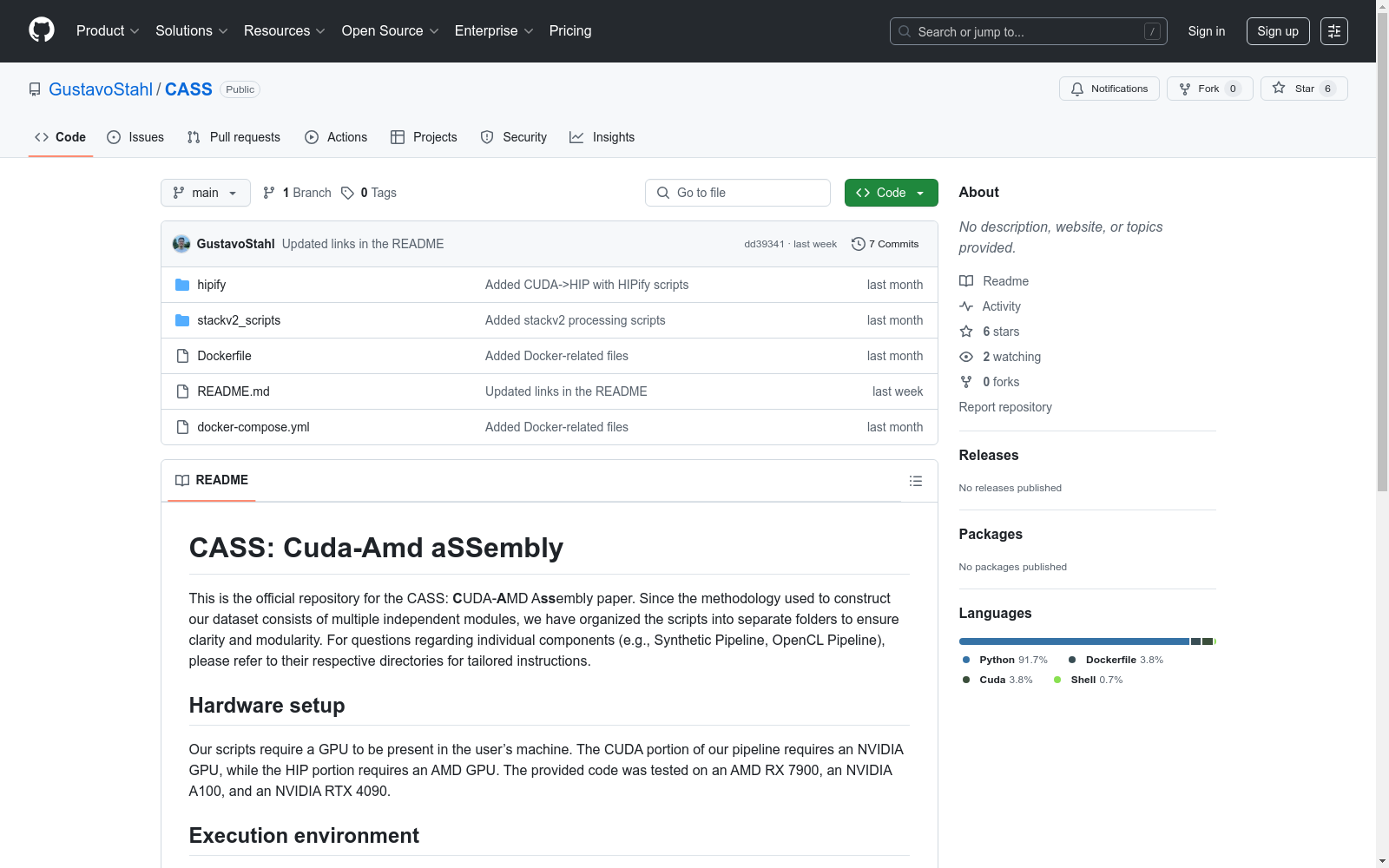Click the commits history clock icon
Image resolution: width=1389 pixels, height=868 pixels.
[x=859, y=244]
